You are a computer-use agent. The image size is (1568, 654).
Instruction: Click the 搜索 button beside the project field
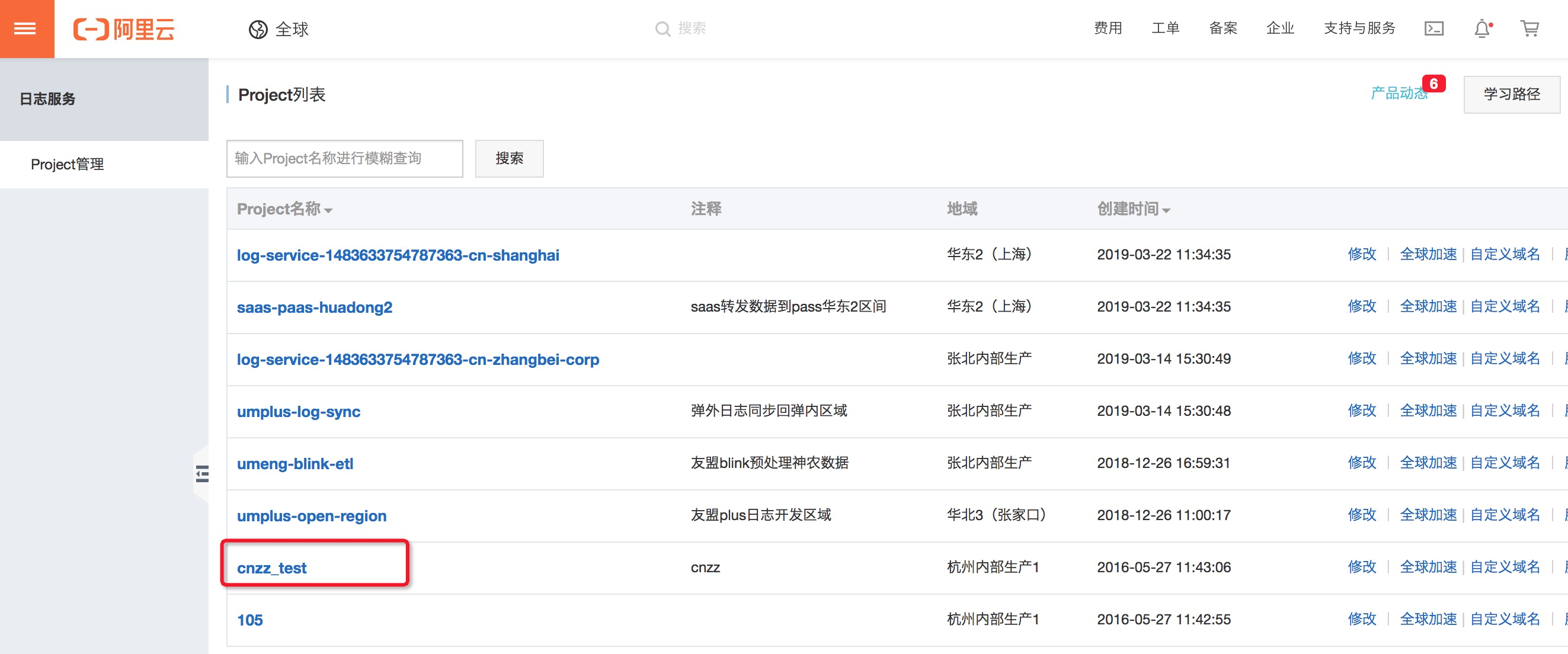click(x=509, y=159)
